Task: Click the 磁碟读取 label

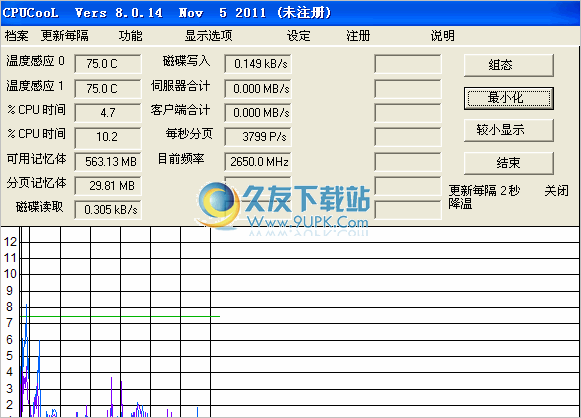Action: point(39,207)
